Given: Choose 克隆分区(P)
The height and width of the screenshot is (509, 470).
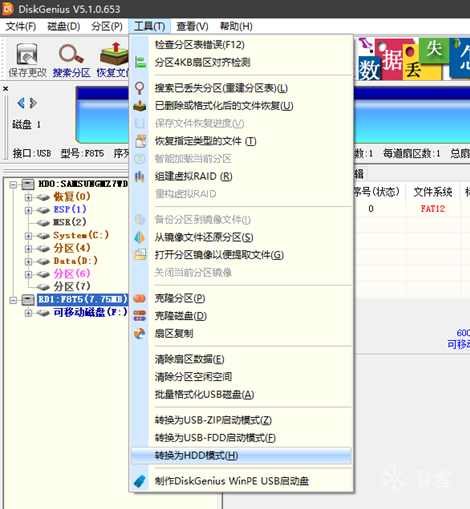Looking at the screenshot, I should tap(241, 298).
